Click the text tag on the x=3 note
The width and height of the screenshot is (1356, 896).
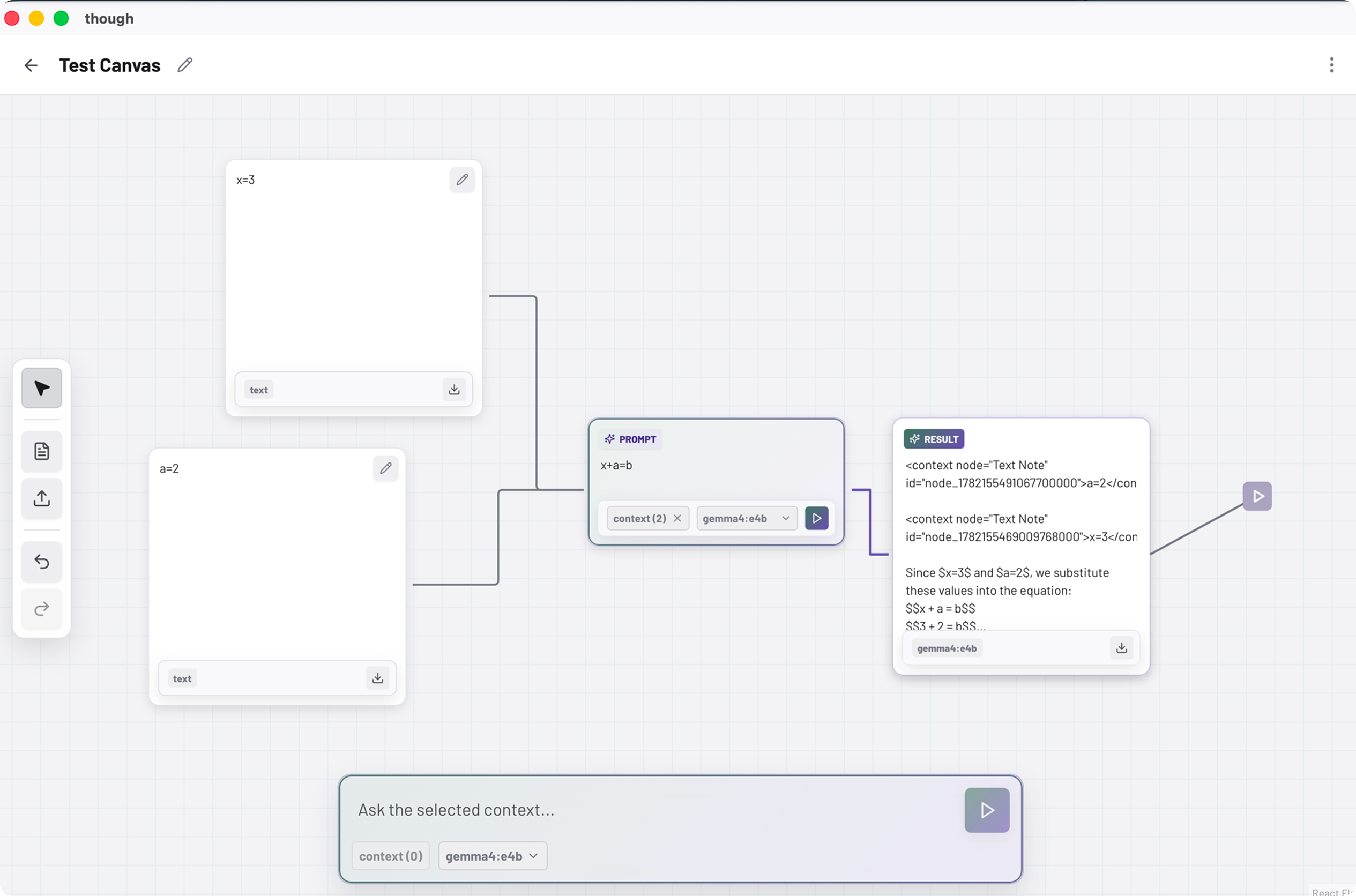(x=259, y=390)
